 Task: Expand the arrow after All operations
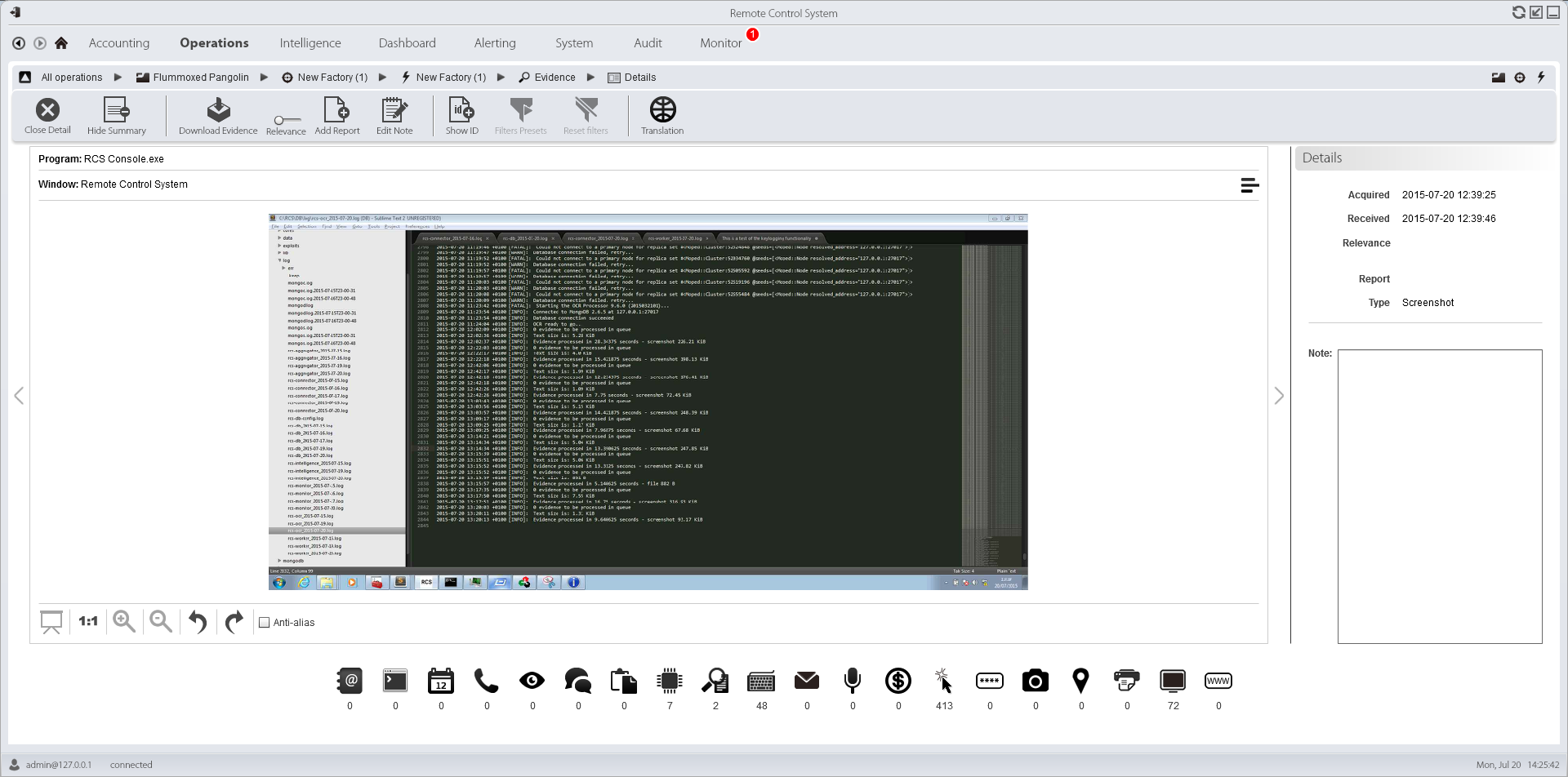[118, 78]
